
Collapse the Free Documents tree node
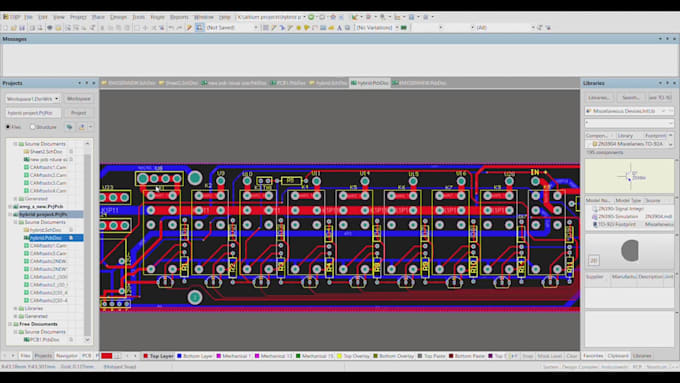tap(10, 324)
